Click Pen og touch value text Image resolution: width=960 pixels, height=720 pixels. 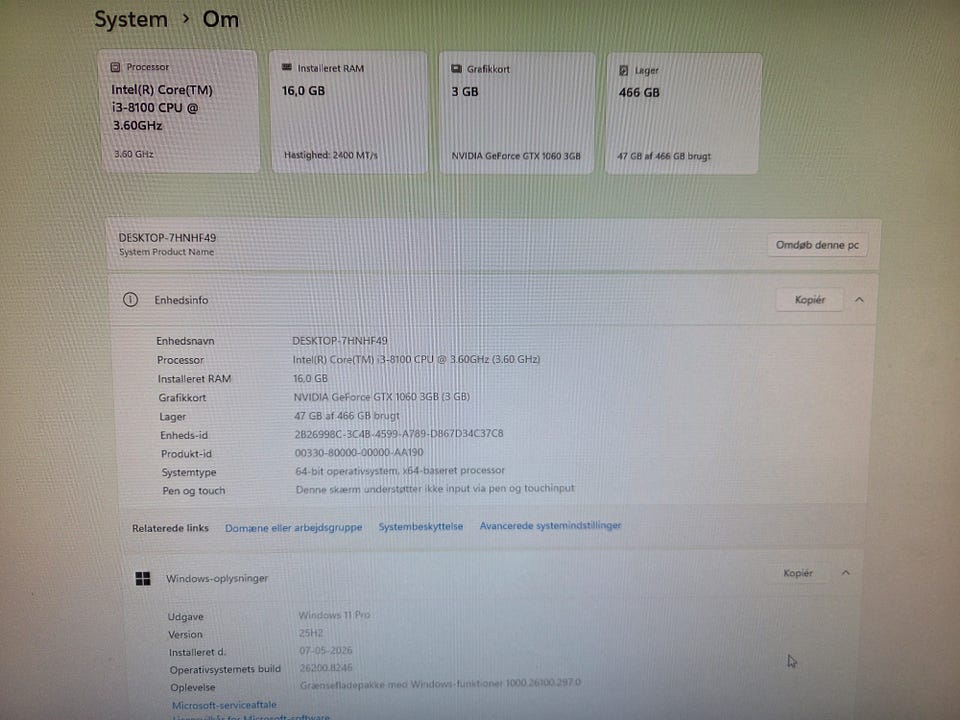(x=435, y=489)
